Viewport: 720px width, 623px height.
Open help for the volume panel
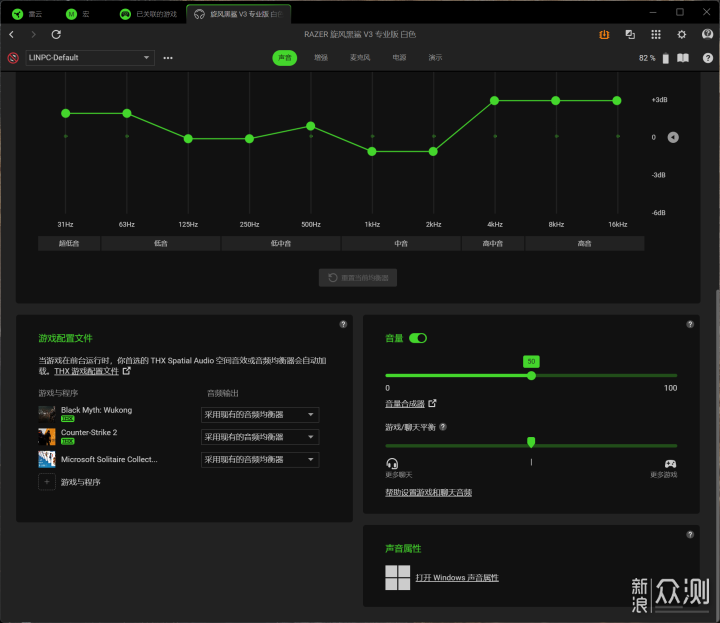click(x=690, y=324)
